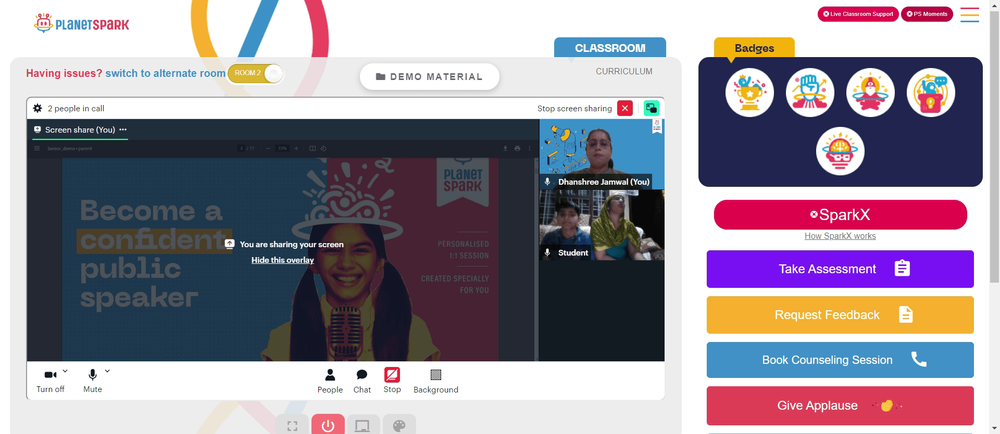Select the meditating gnome badge
This screenshot has width=1000, height=434.
(x=871, y=92)
